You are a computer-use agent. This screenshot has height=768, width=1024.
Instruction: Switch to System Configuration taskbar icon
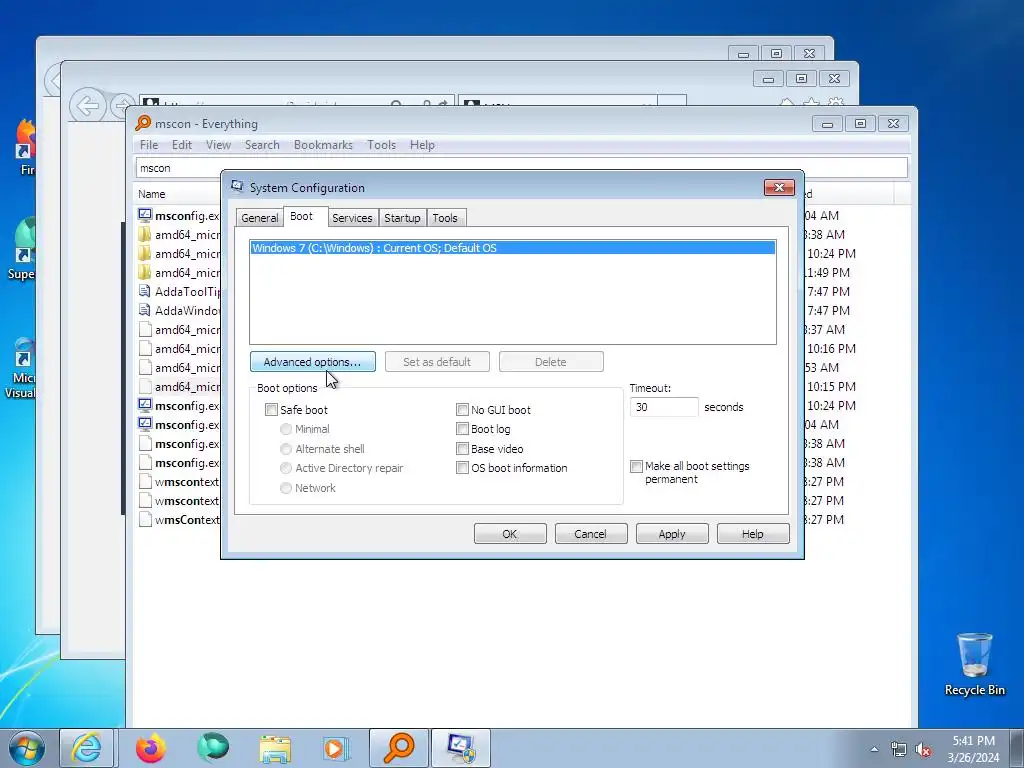461,748
